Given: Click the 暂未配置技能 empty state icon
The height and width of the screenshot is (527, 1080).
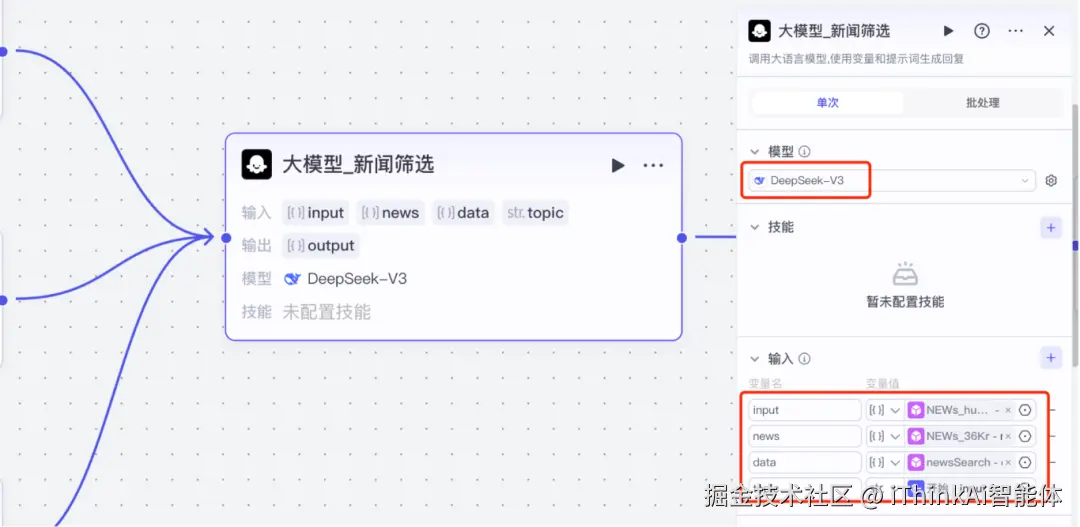Looking at the screenshot, I should (x=904, y=273).
